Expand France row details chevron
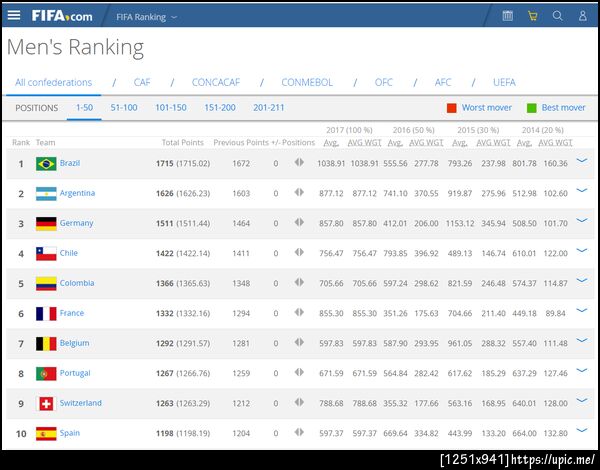The image size is (600, 470). (x=582, y=310)
